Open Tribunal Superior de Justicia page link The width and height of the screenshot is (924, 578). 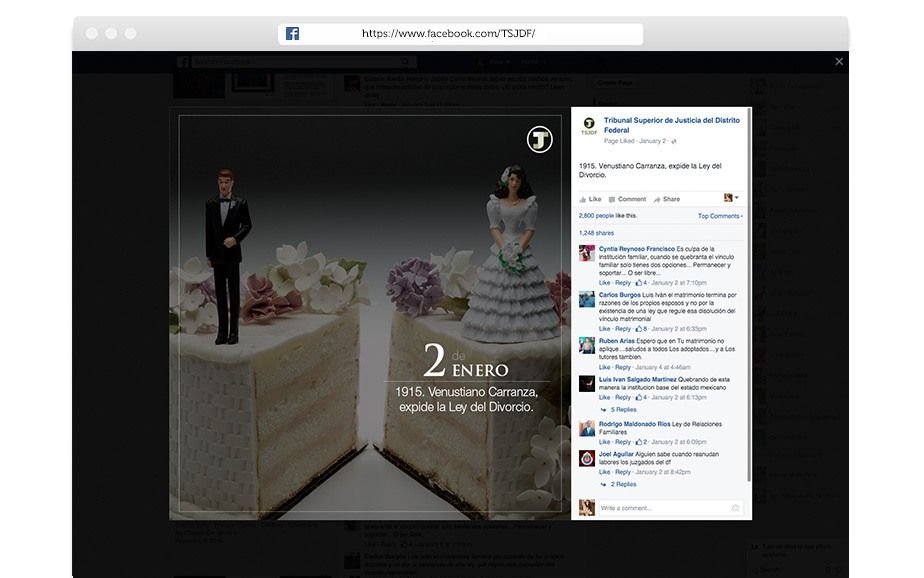tap(671, 125)
